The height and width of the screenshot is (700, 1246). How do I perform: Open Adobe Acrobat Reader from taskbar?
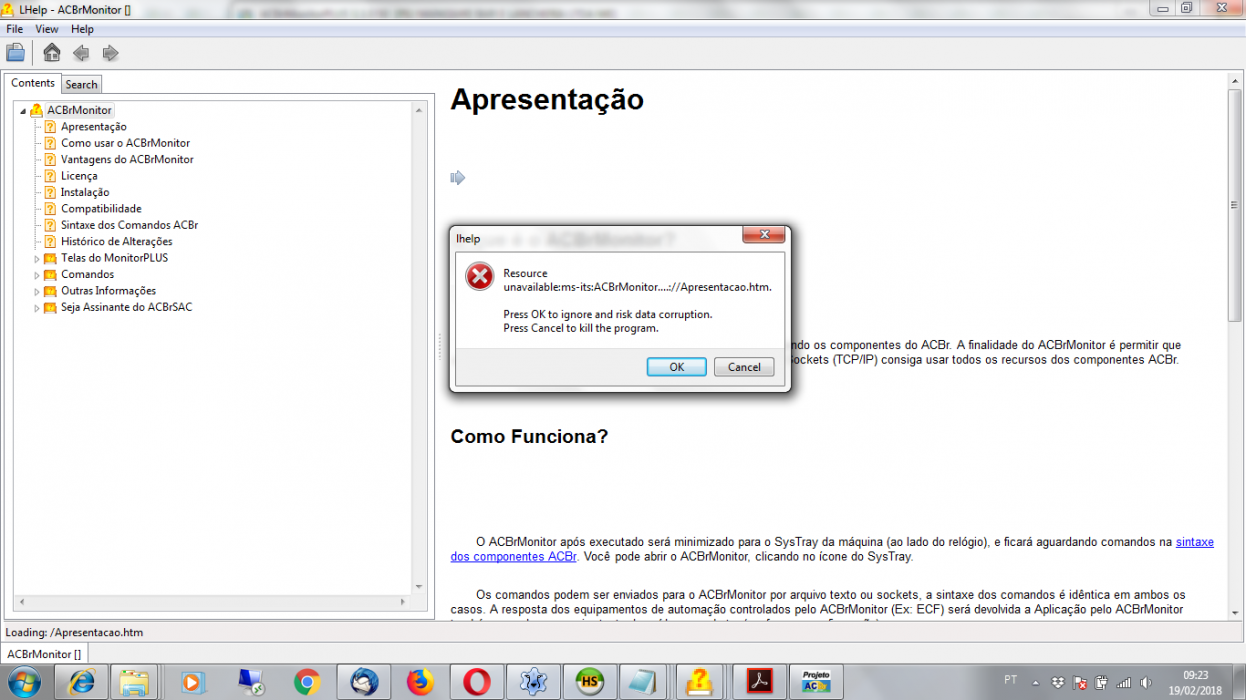coord(760,682)
